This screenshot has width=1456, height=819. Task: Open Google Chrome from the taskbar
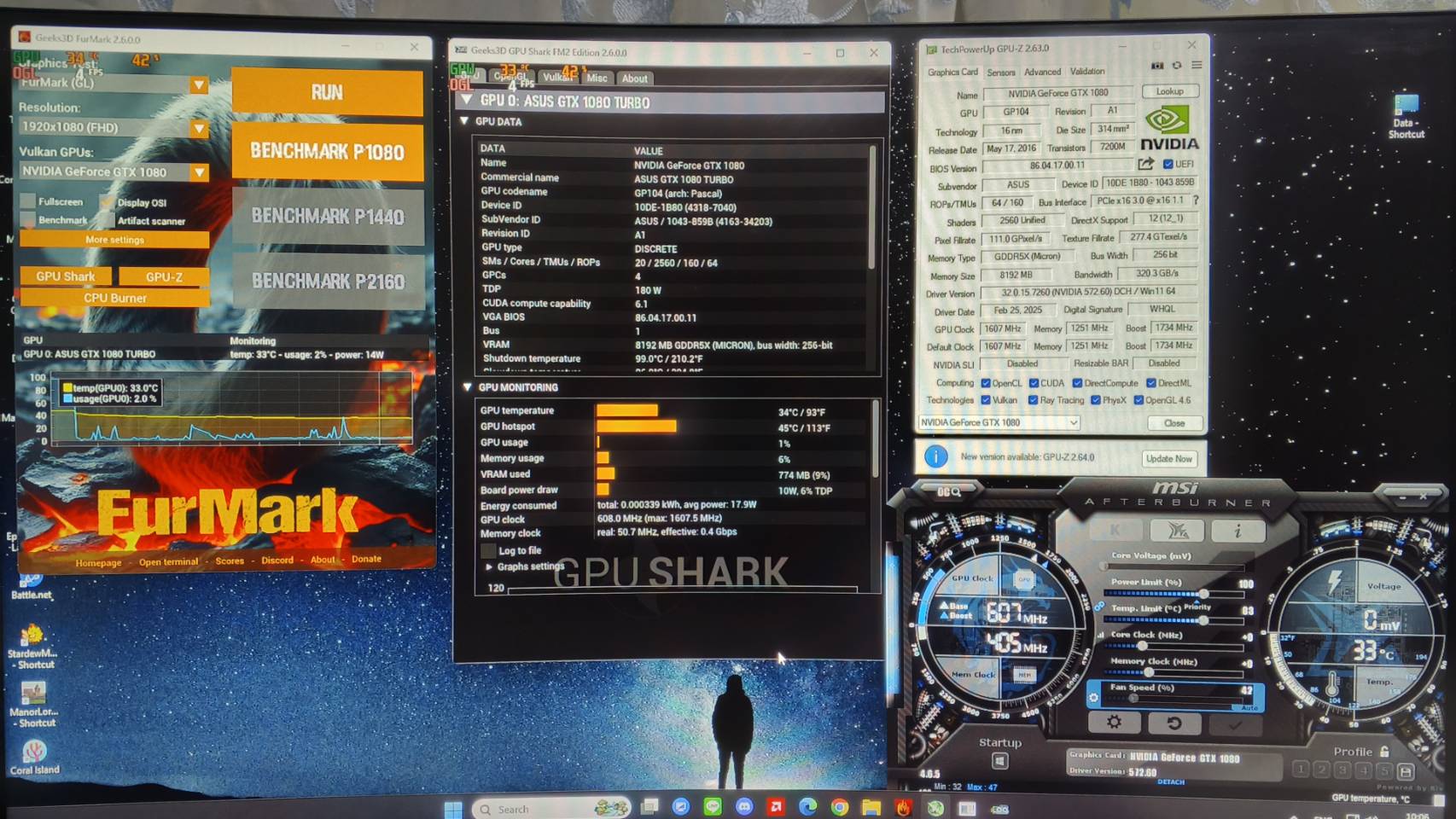(840, 807)
